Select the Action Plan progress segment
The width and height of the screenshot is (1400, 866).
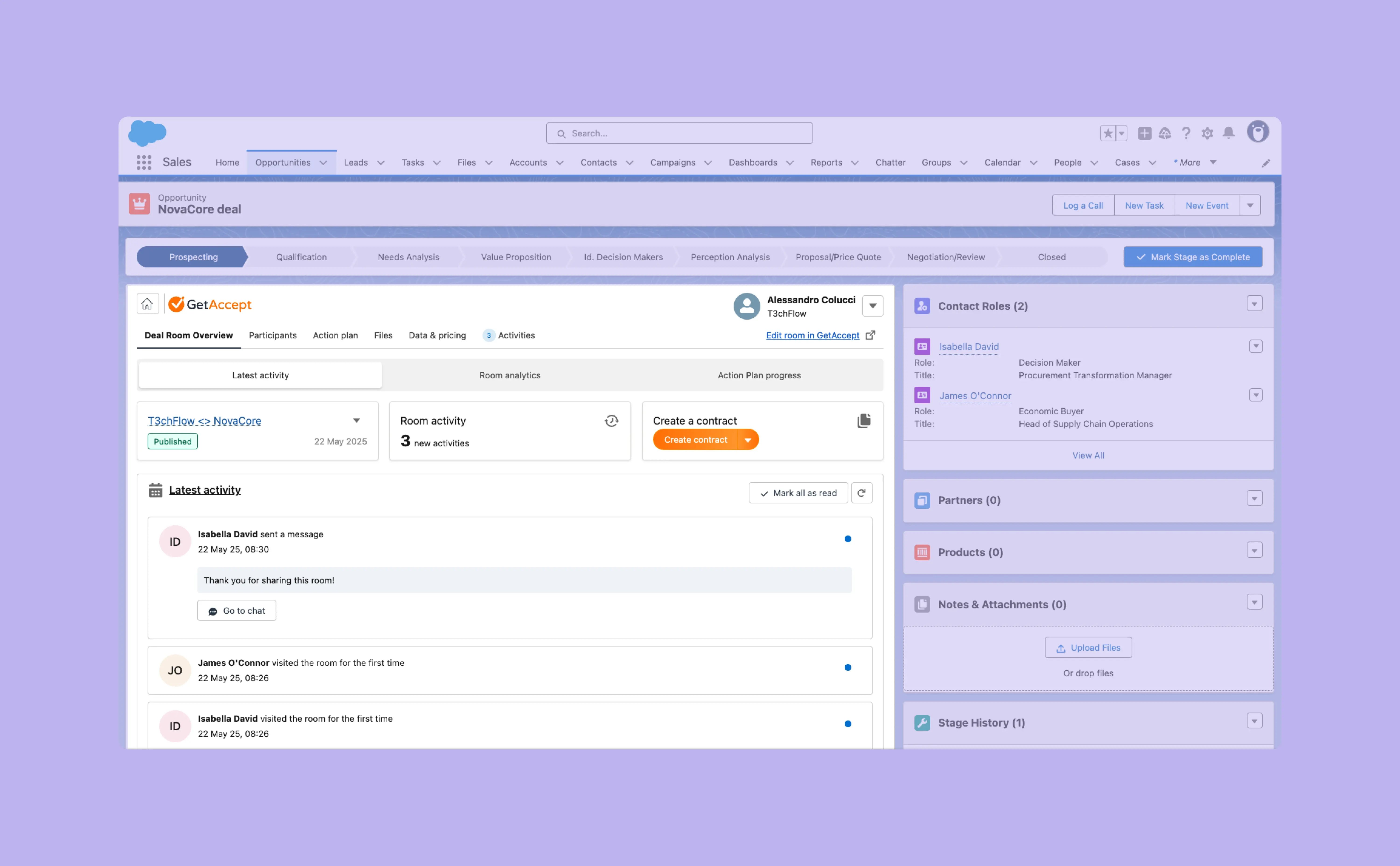click(759, 376)
